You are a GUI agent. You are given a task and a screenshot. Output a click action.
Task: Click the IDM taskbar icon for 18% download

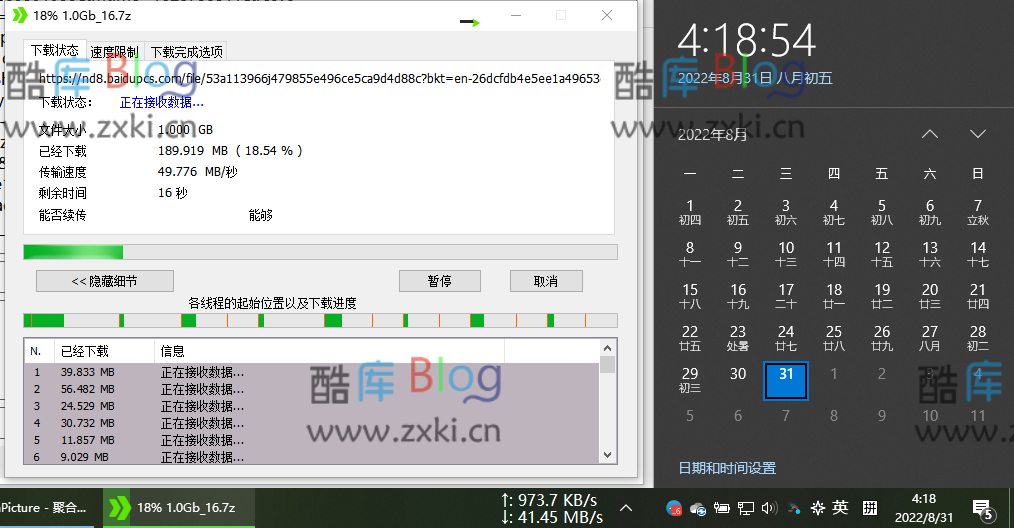(x=174, y=507)
